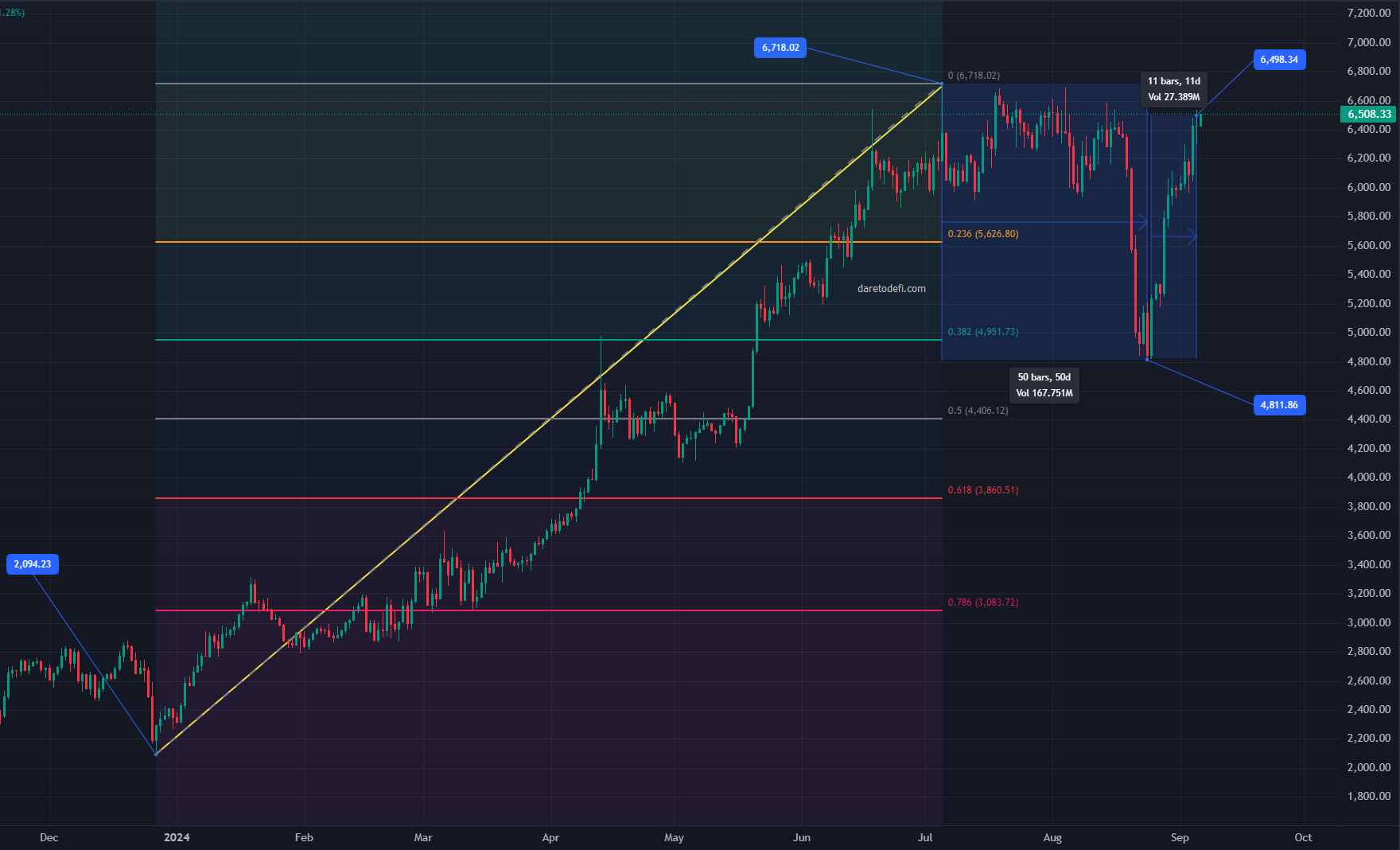Click the '50 bars, 50d' measurement tooltip
This screenshot has height=850, width=1400.
pyautogui.click(x=1044, y=384)
